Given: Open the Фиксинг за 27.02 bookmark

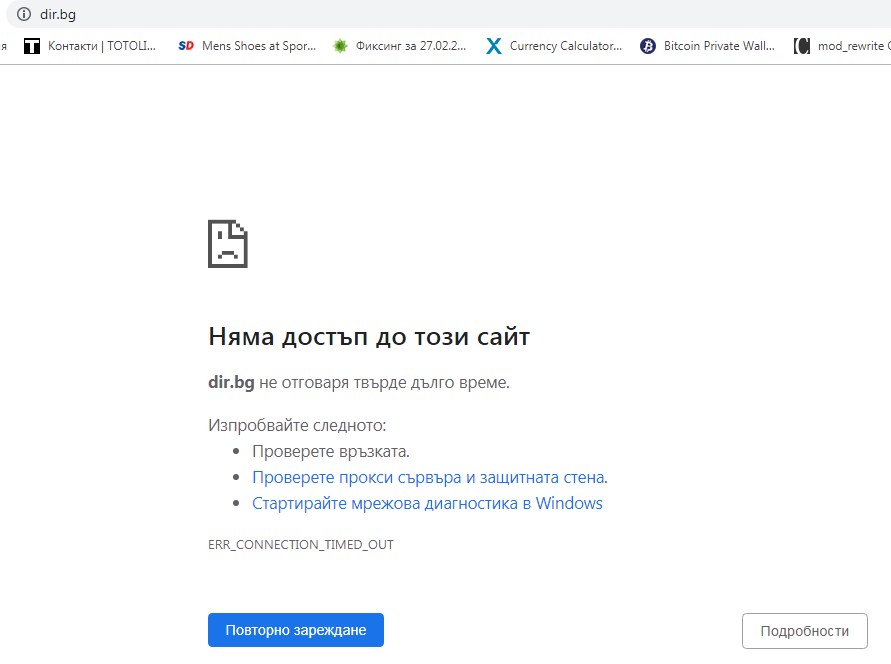Looking at the screenshot, I should [411, 46].
